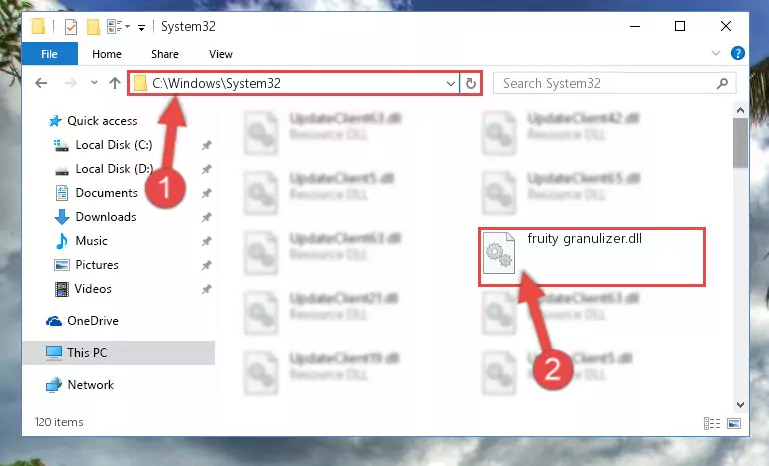Click the Up one level arrow
The width and height of the screenshot is (769, 466).
[115, 83]
